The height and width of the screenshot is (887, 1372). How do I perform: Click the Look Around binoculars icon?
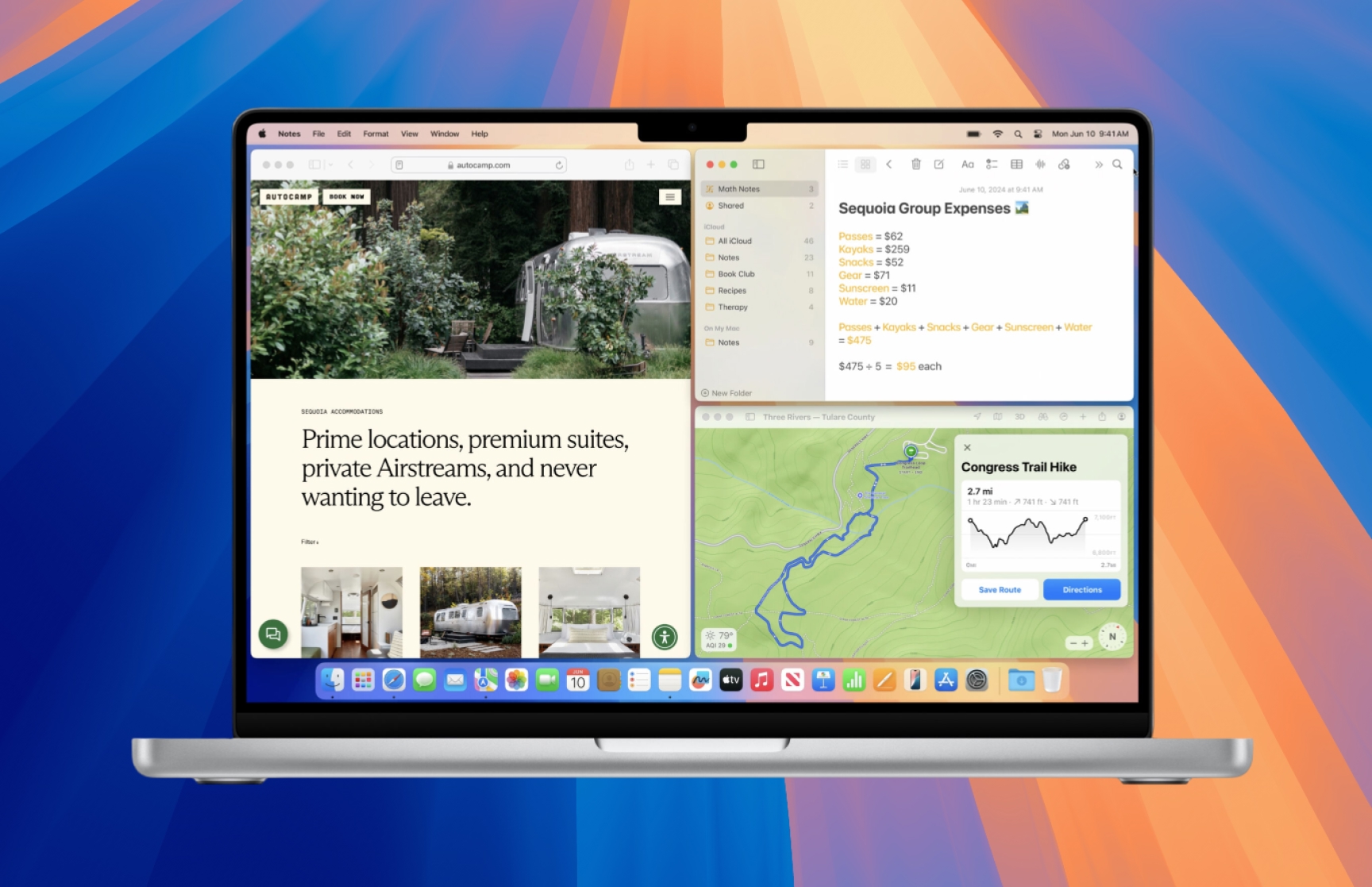coord(1042,416)
